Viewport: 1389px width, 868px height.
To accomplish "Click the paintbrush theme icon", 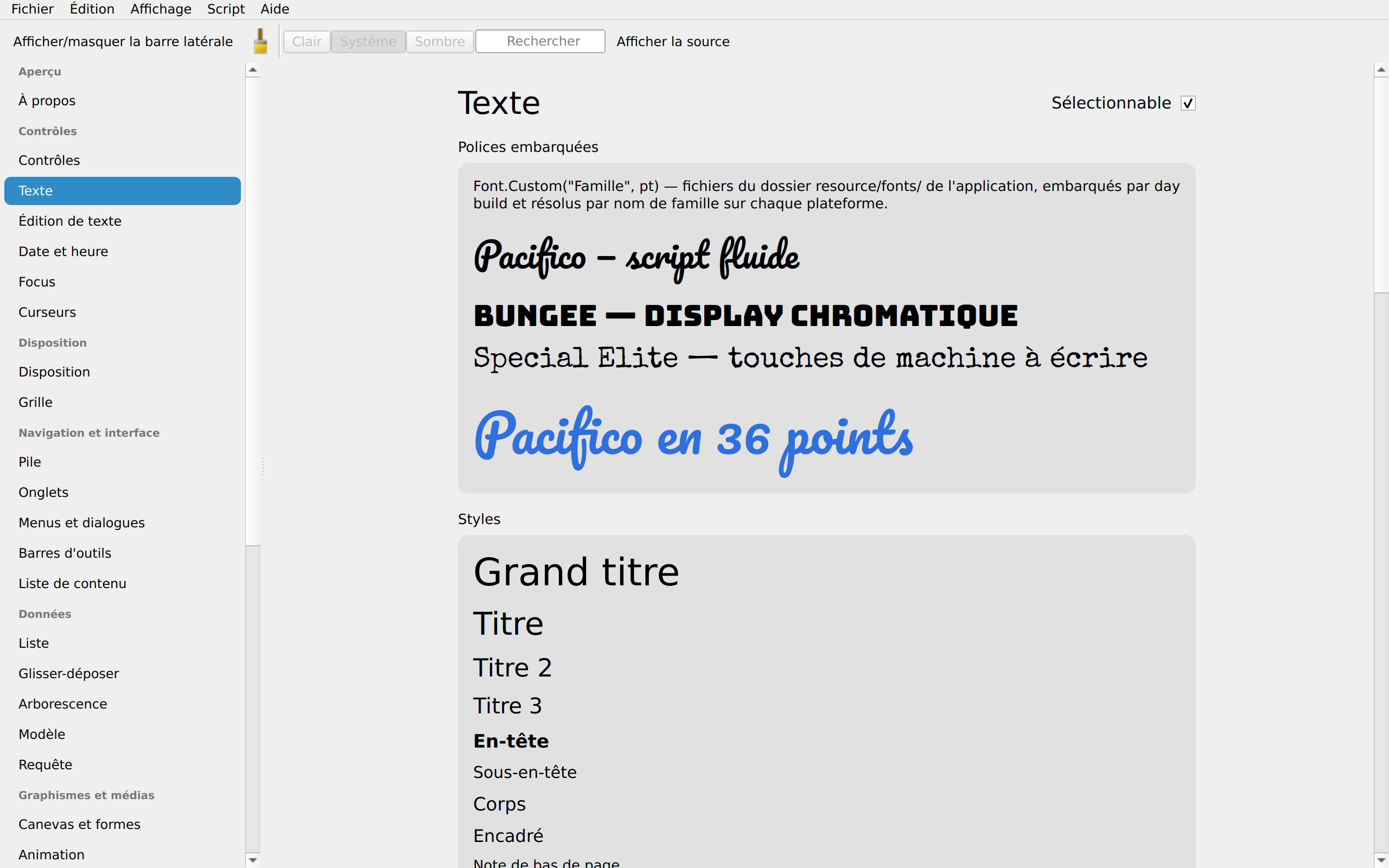I will point(260,41).
